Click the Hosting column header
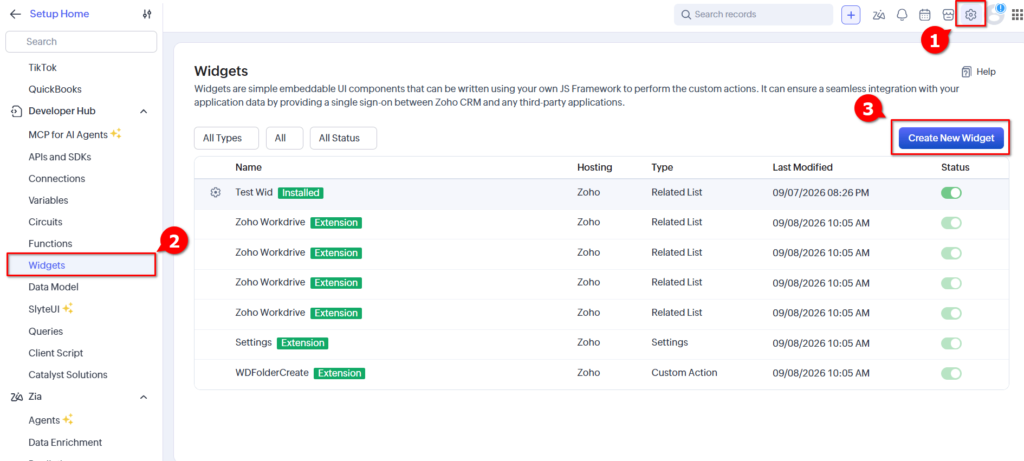1024x461 pixels. pos(594,167)
